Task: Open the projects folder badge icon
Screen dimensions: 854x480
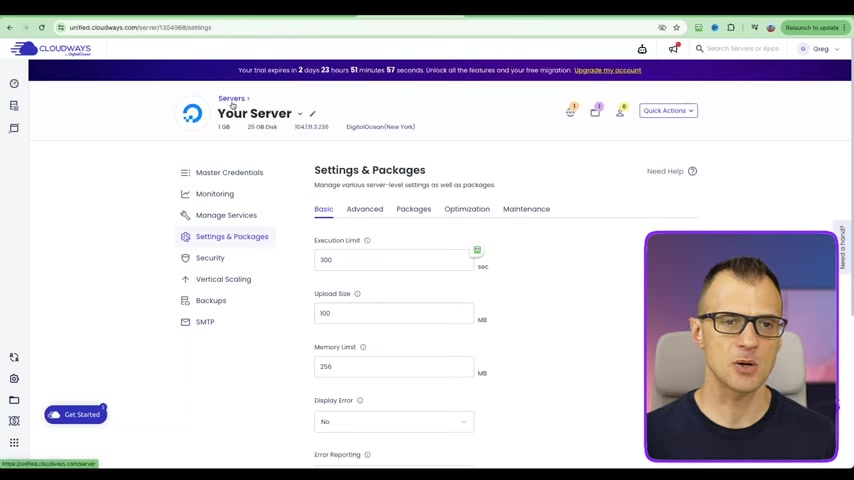Action: (x=596, y=111)
